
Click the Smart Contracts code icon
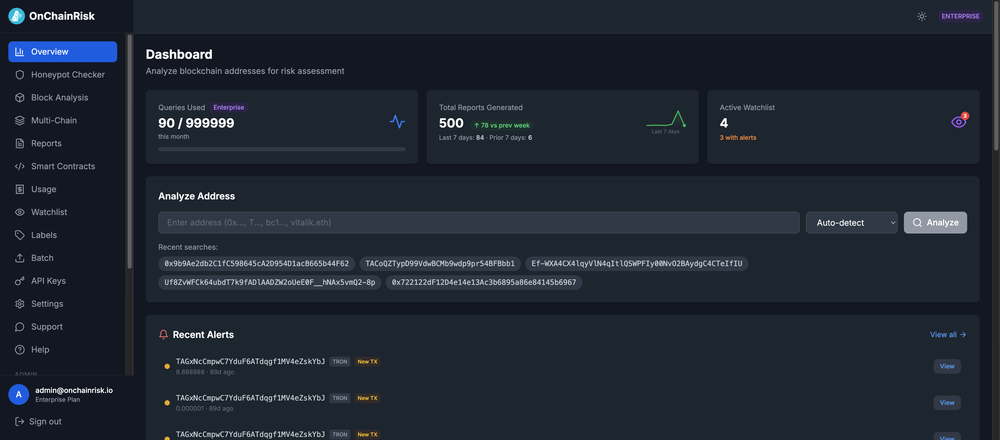(20, 166)
